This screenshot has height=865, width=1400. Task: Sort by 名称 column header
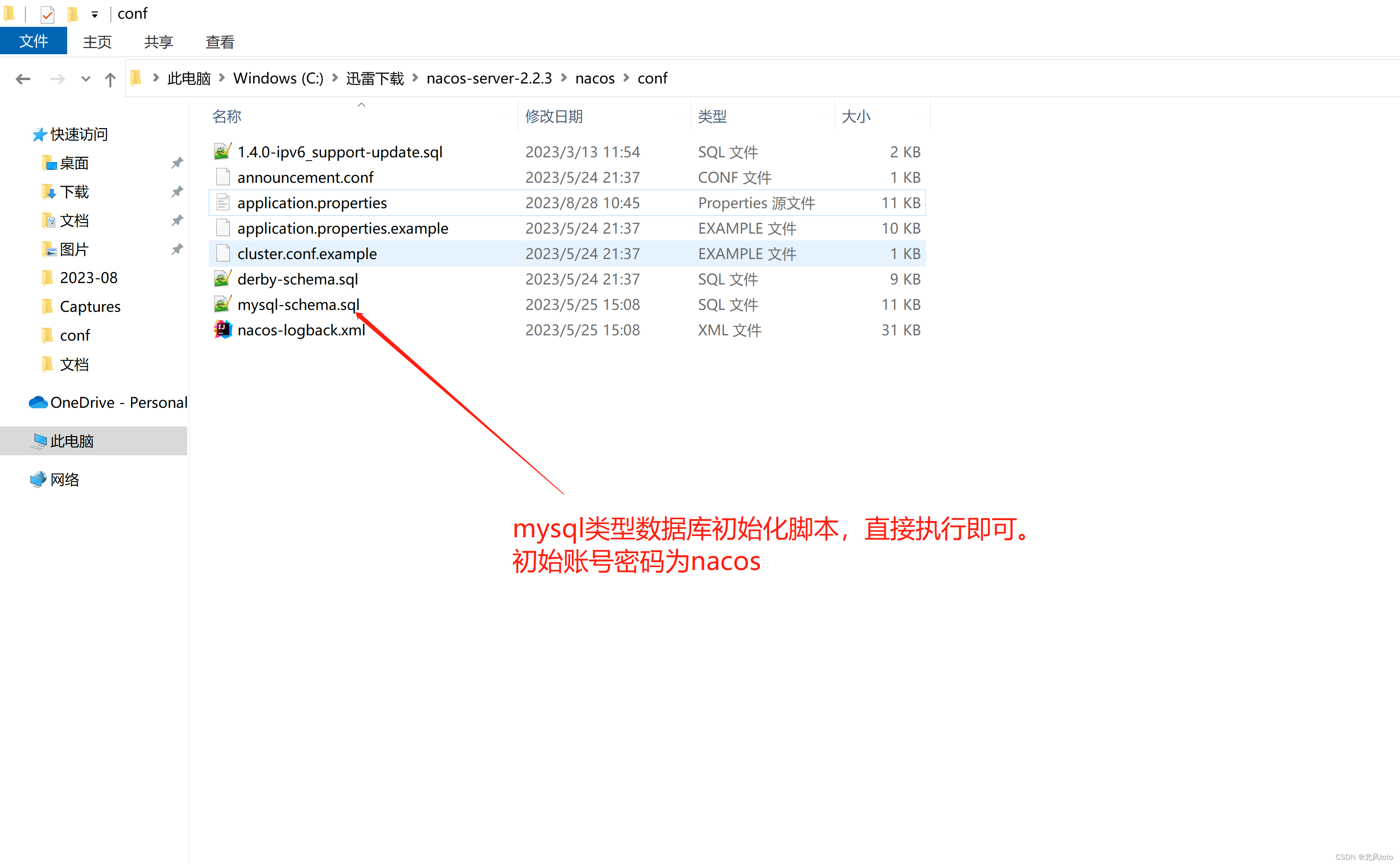click(x=226, y=117)
